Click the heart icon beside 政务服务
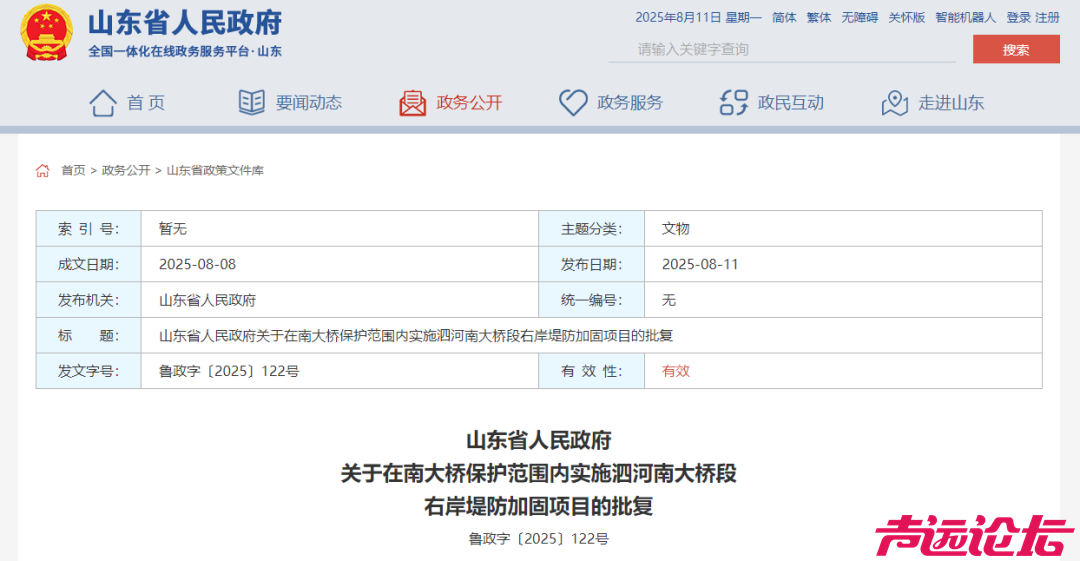Image resolution: width=1080 pixels, height=561 pixels. click(573, 103)
